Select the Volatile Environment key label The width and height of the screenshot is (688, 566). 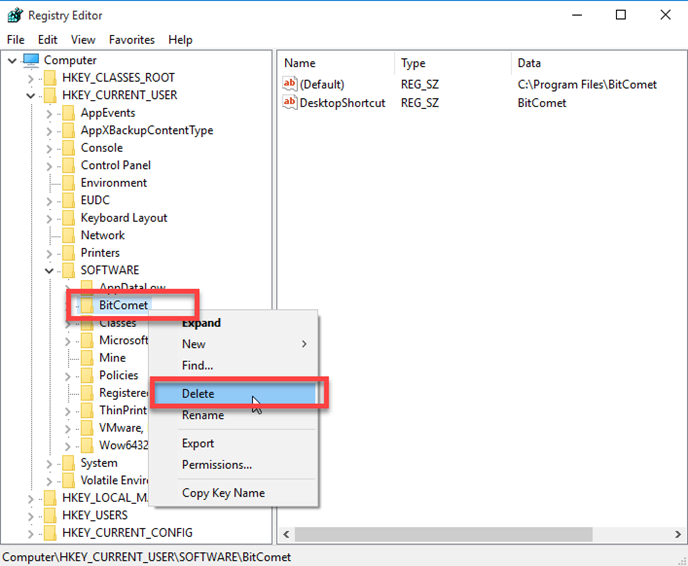click(115, 480)
